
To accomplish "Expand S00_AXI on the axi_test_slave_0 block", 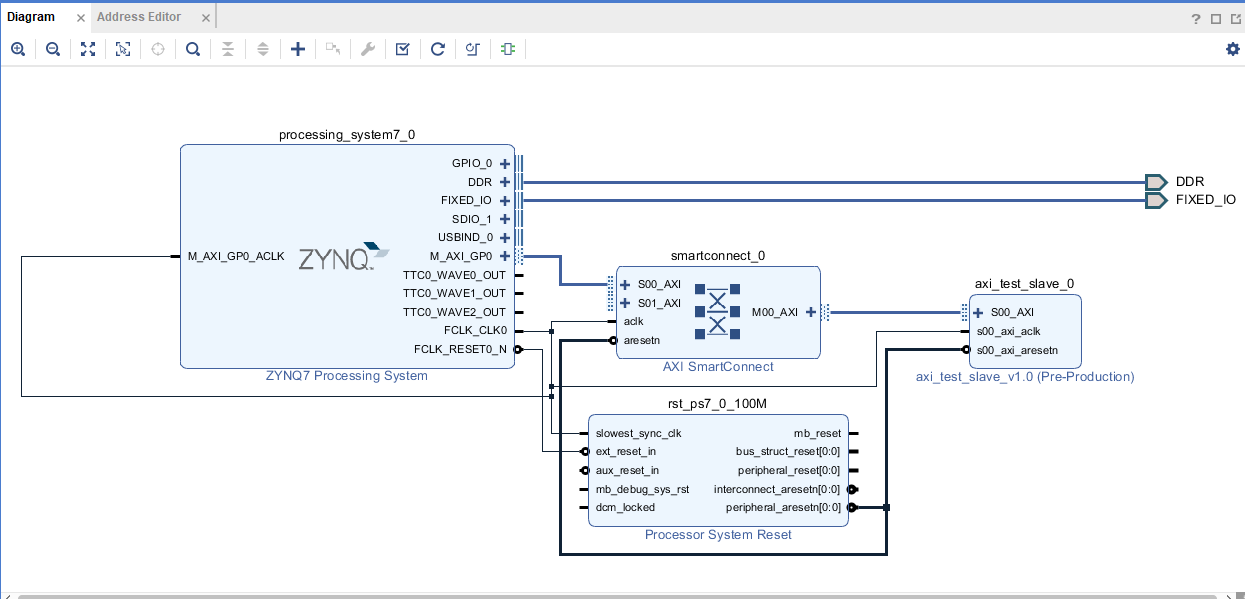I will pyautogui.click(x=978, y=312).
